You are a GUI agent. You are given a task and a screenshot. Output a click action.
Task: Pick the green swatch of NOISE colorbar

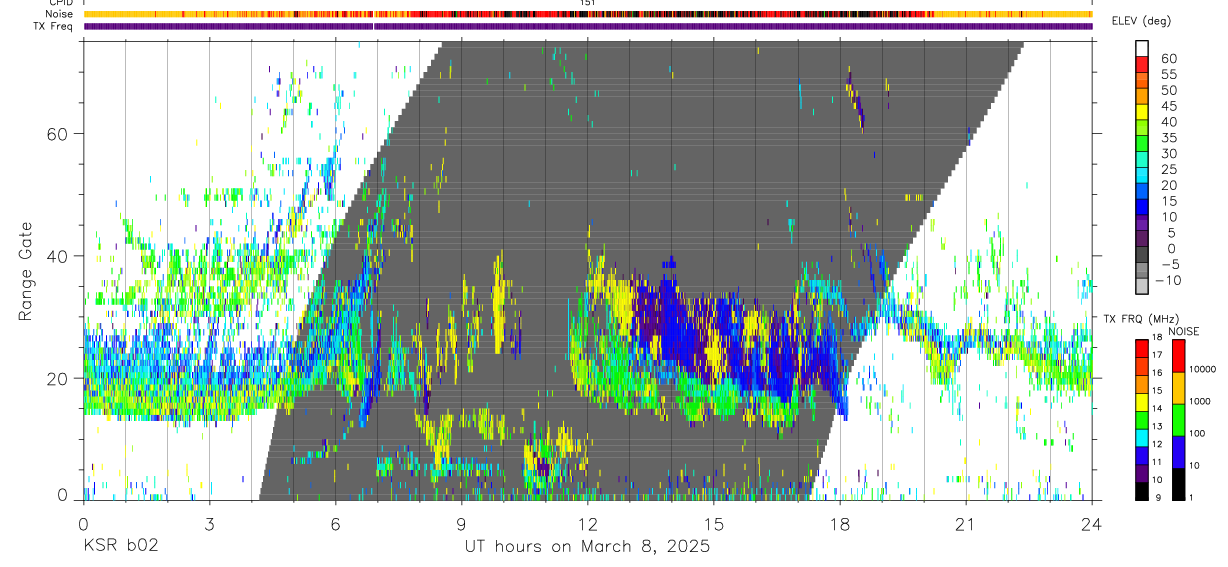coord(1178,419)
